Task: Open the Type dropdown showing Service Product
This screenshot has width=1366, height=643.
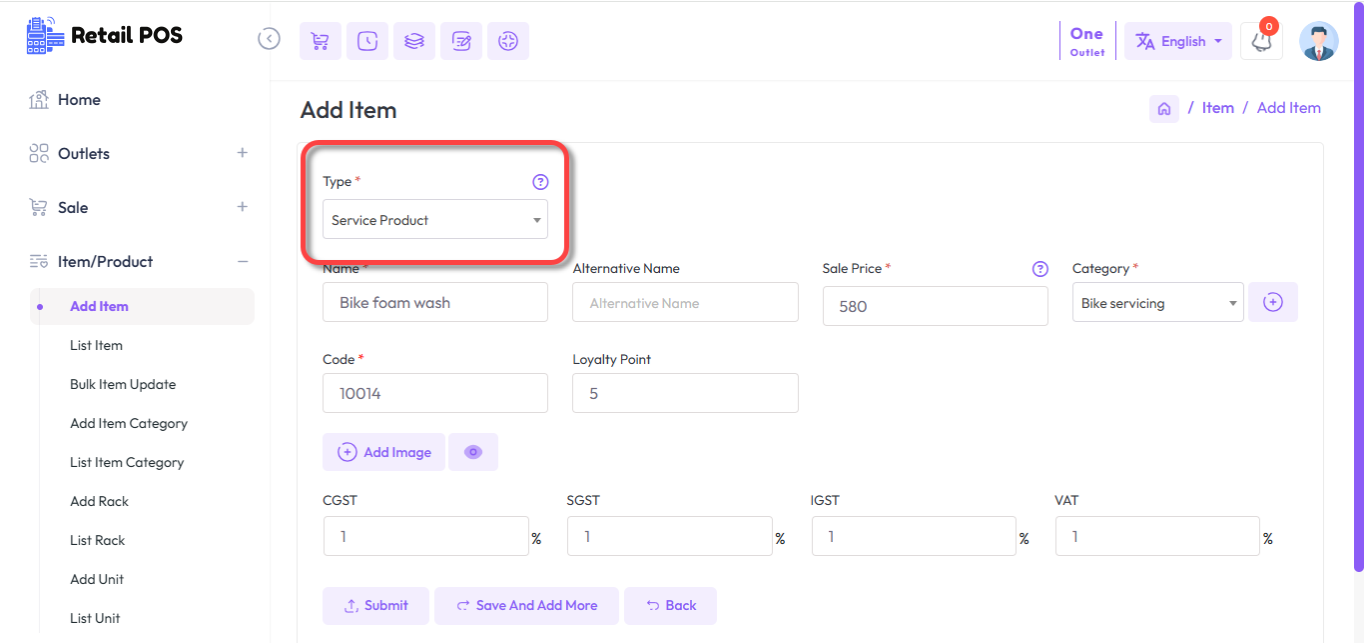Action: (x=435, y=219)
